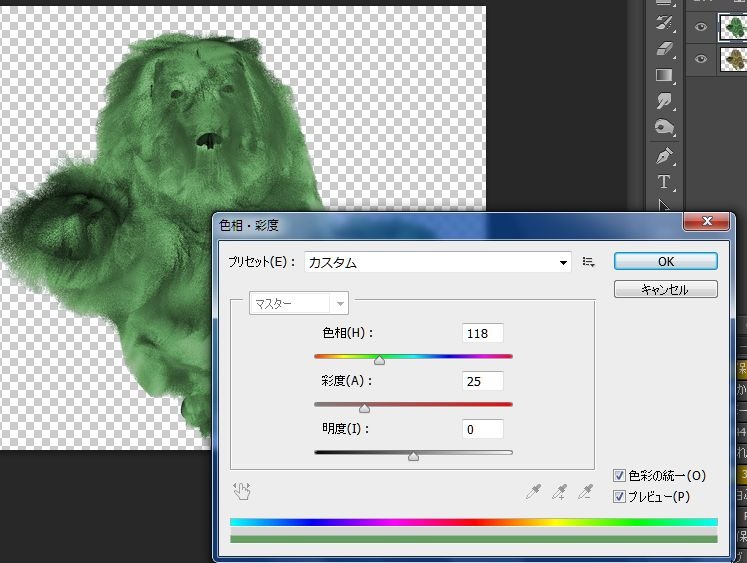
Task: Open the プリセット preset dropdown
Action: coord(438,262)
